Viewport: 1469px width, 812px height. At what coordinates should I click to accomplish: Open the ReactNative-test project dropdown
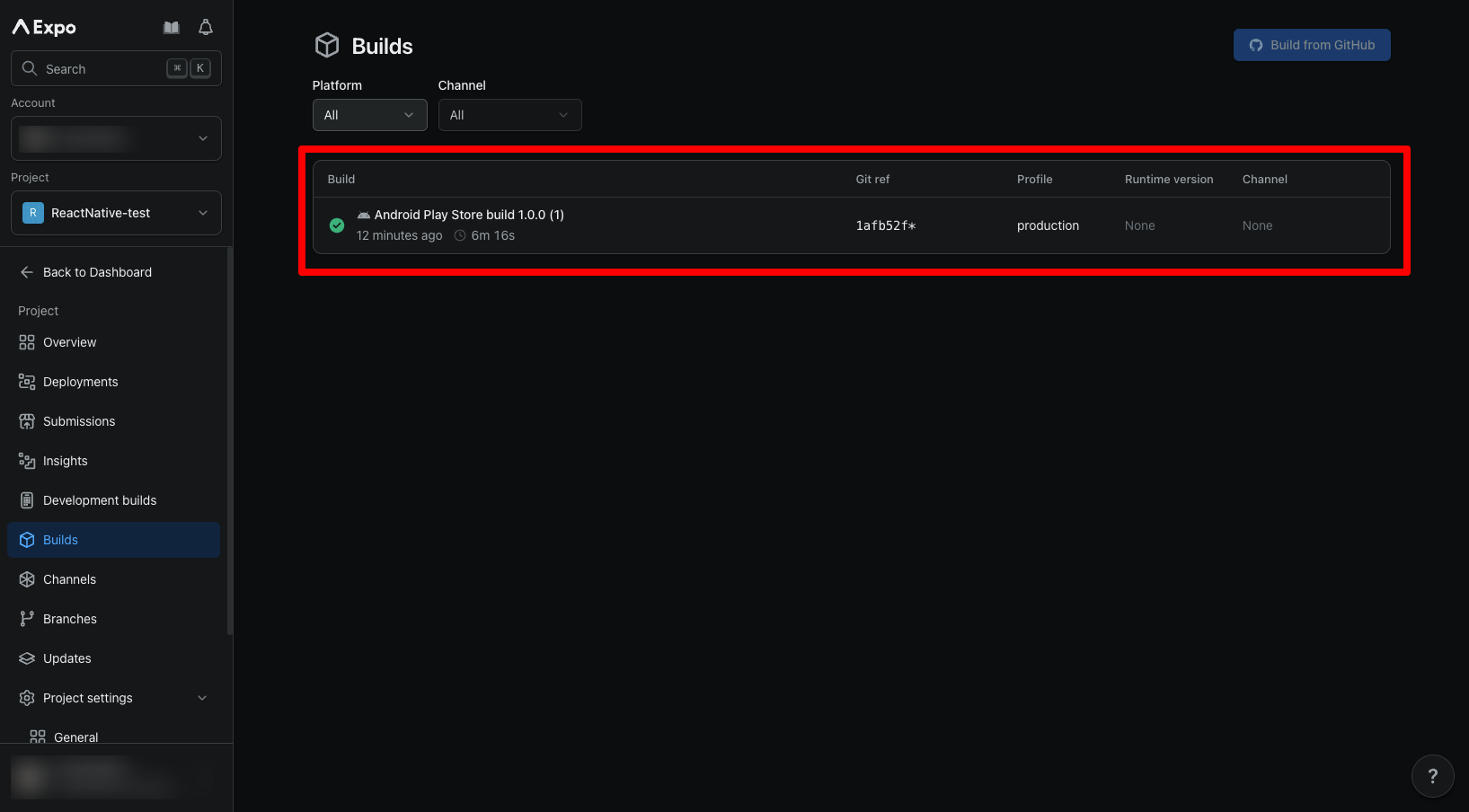pyautogui.click(x=116, y=213)
